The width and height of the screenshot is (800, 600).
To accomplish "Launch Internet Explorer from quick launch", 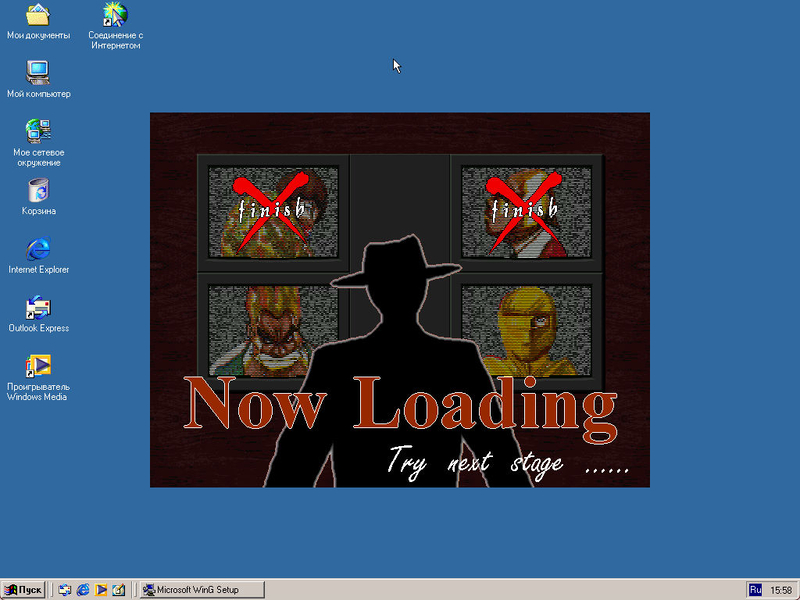I will (x=83, y=590).
